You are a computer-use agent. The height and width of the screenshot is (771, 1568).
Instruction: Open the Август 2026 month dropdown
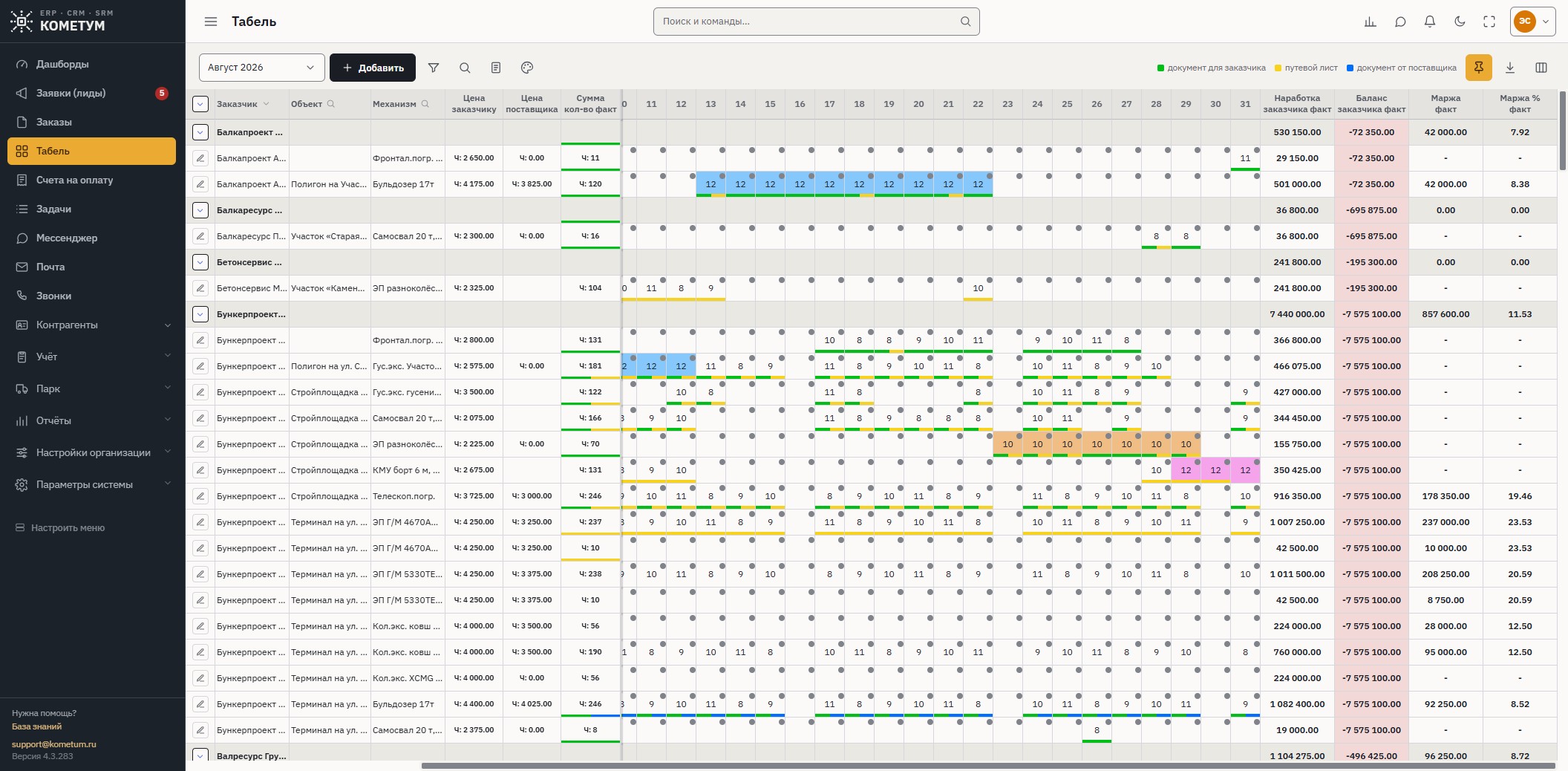pyautogui.click(x=262, y=68)
